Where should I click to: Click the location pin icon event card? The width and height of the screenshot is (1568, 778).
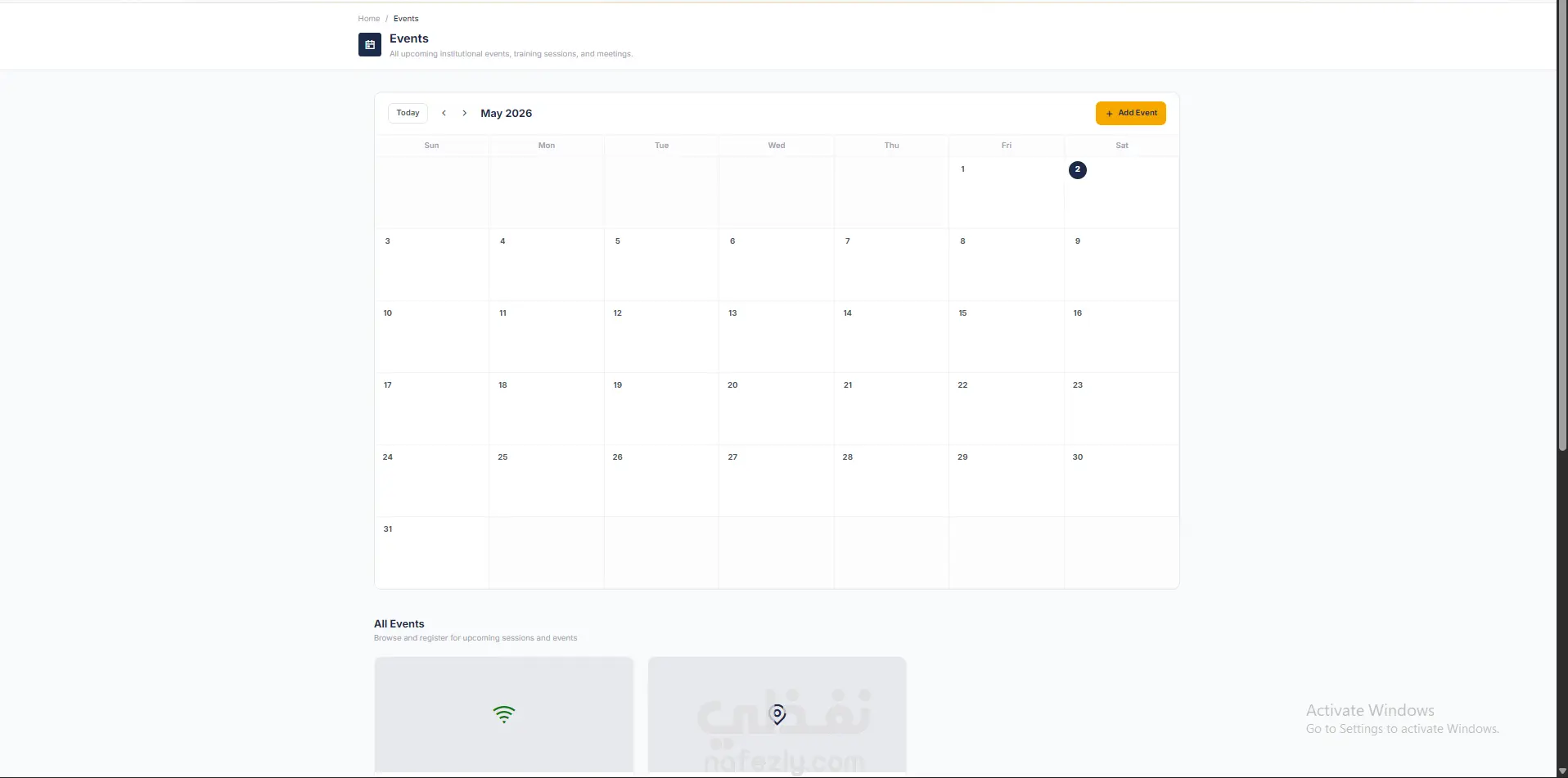pos(777,714)
